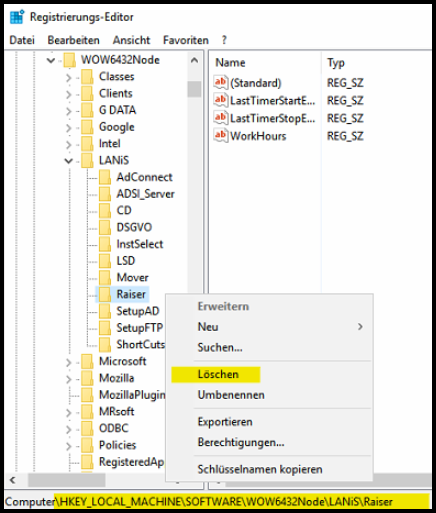Click the ADSI_Server folder icon

pyautogui.click(x=105, y=194)
